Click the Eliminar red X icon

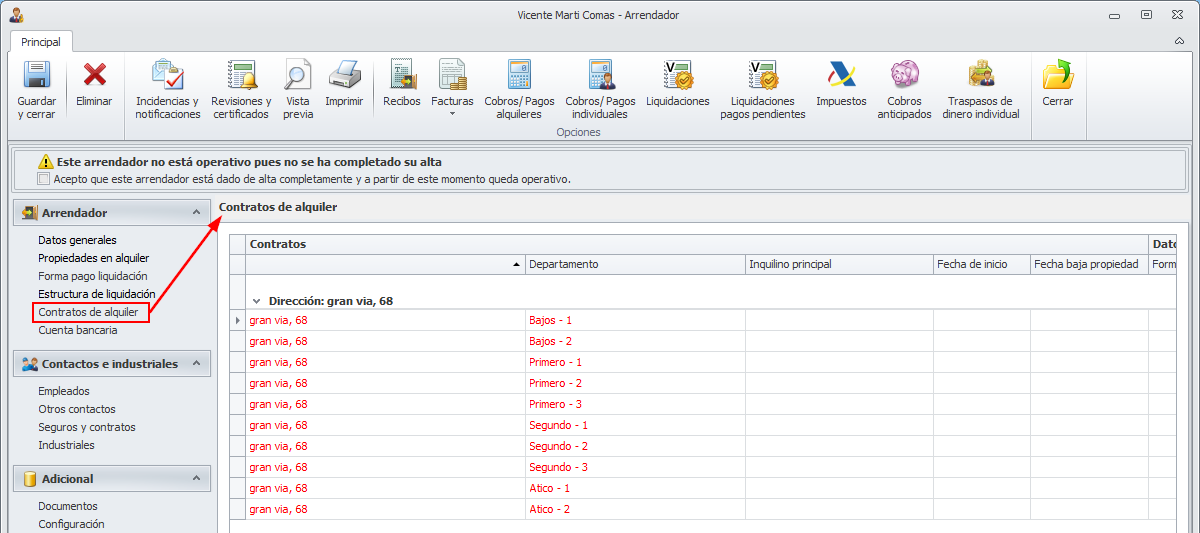[x=95, y=78]
